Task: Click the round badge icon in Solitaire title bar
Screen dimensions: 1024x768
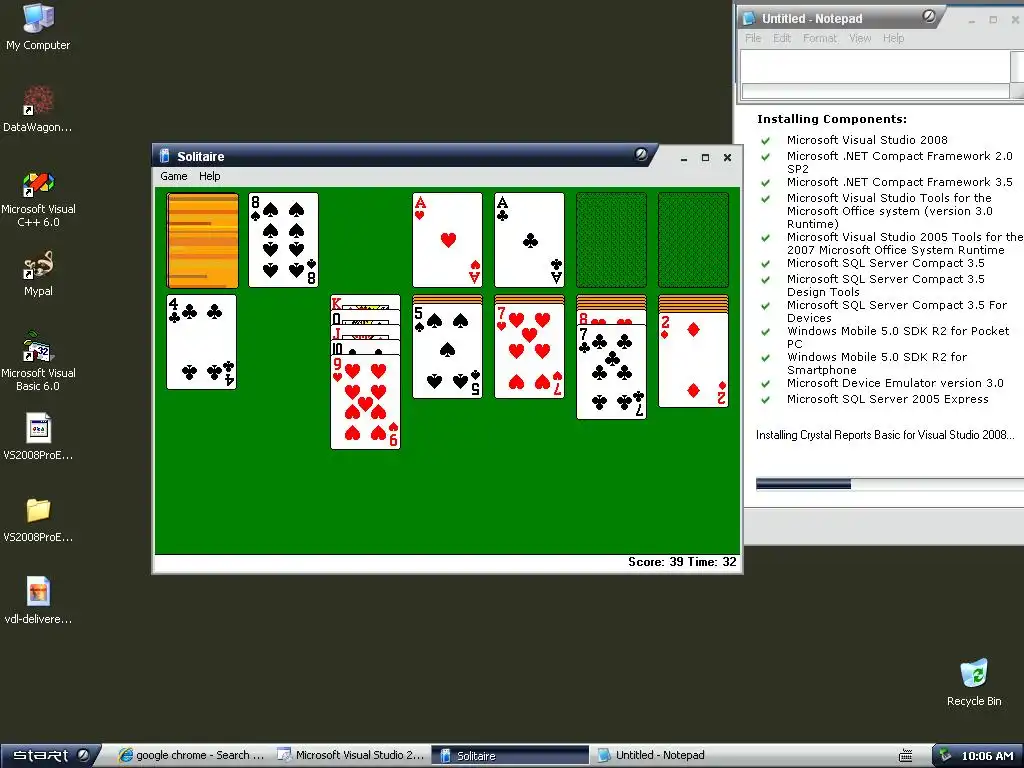Action: [641, 154]
